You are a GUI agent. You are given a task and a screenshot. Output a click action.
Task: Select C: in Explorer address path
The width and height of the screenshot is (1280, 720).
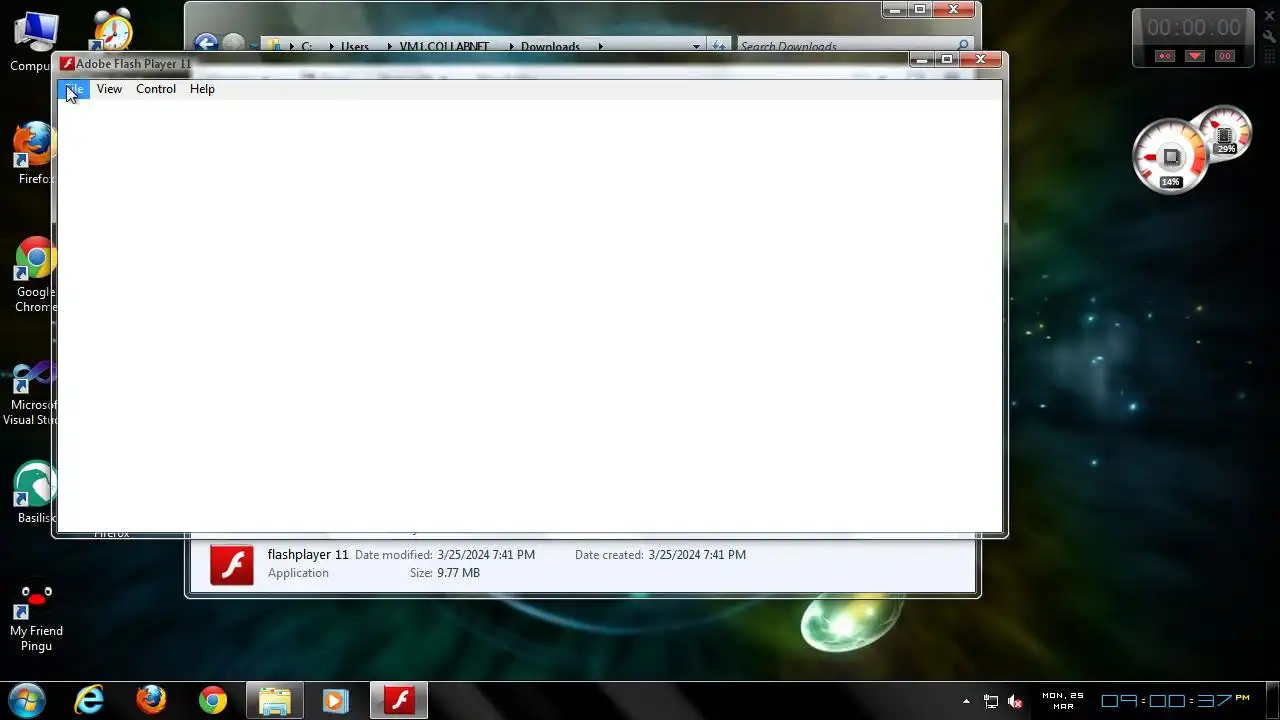(x=307, y=47)
